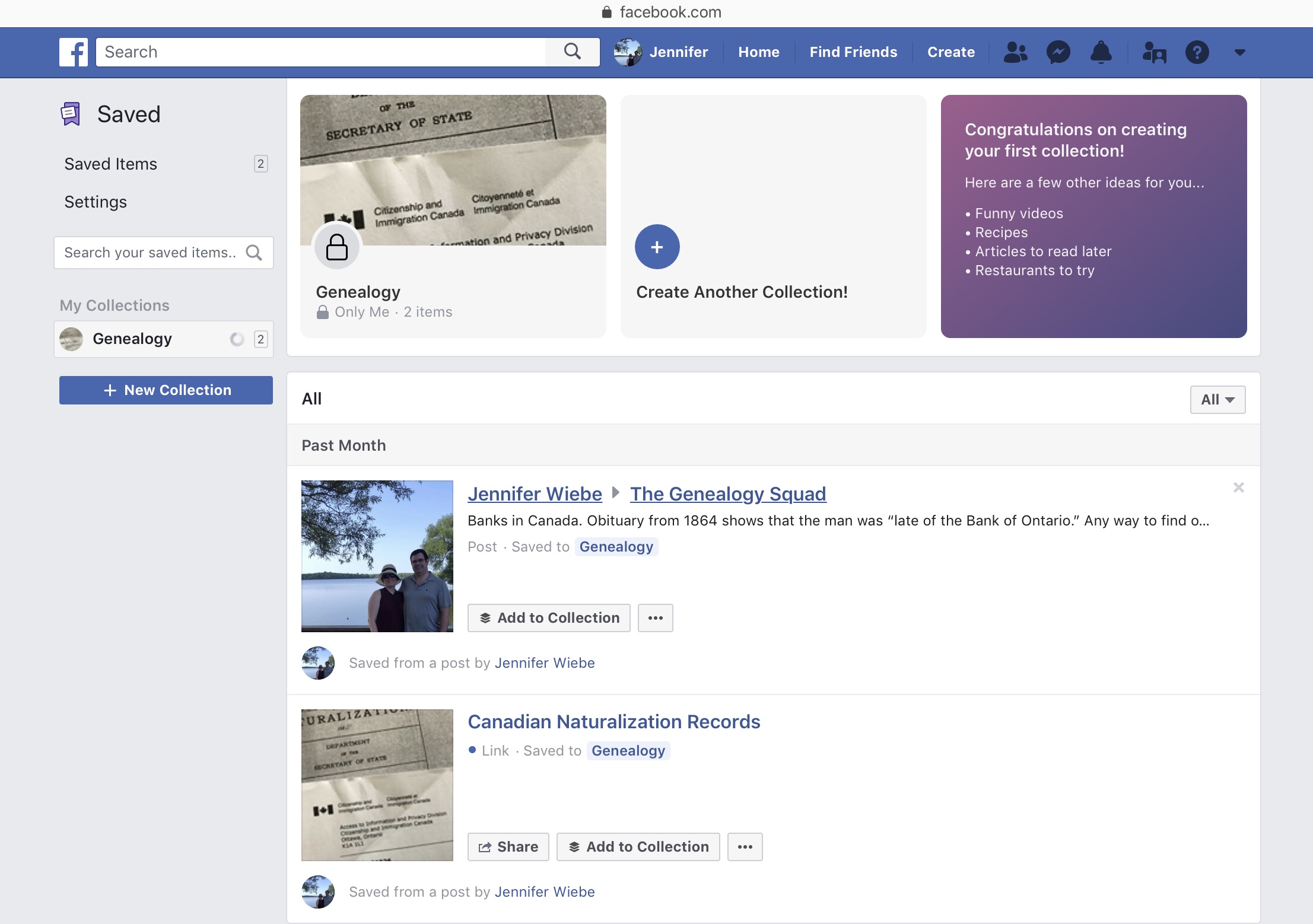Remove the Genealogy Squad saved post with X
The image size is (1313, 924).
click(x=1238, y=488)
